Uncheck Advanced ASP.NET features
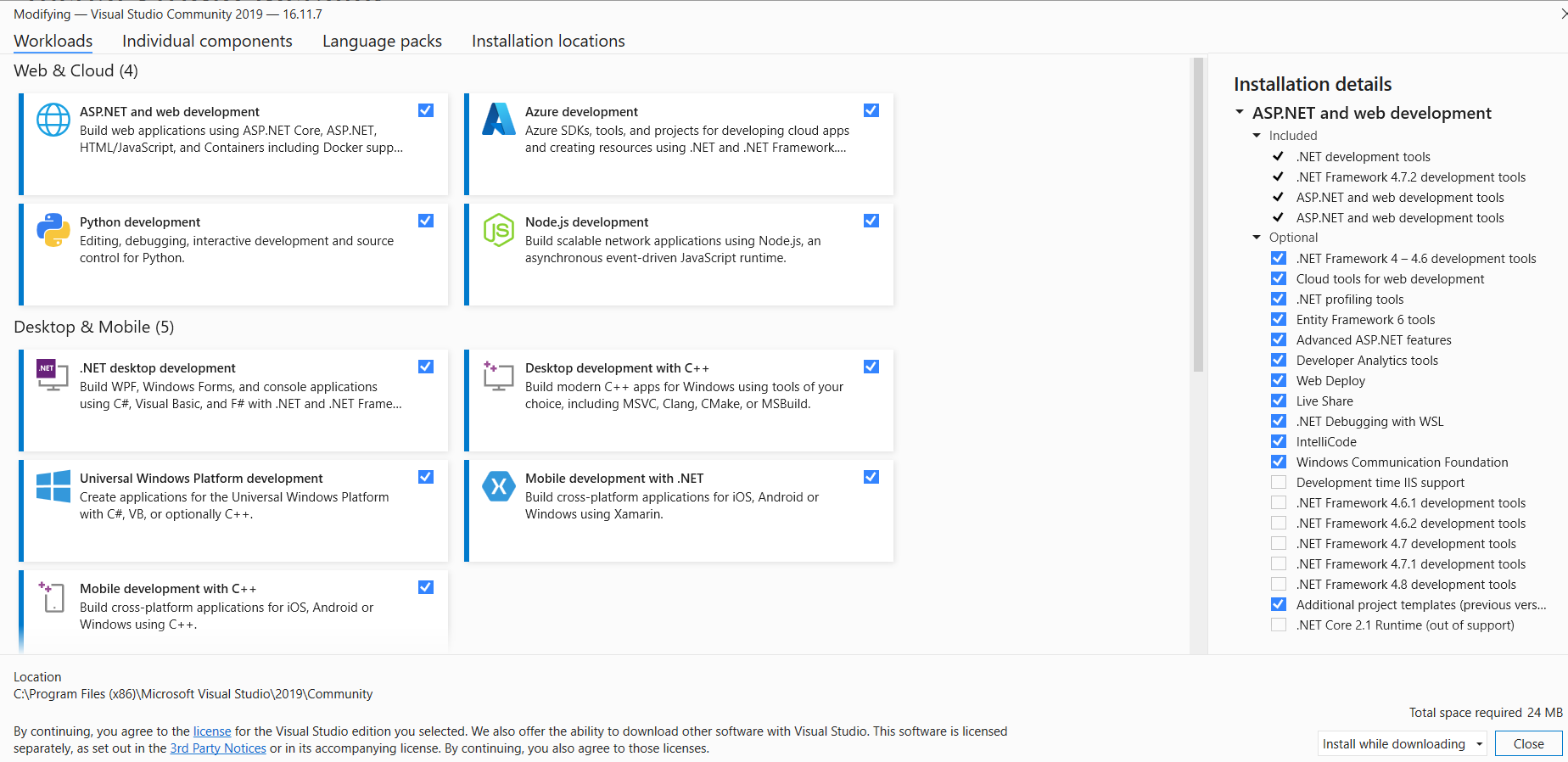 [x=1279, y=339]
